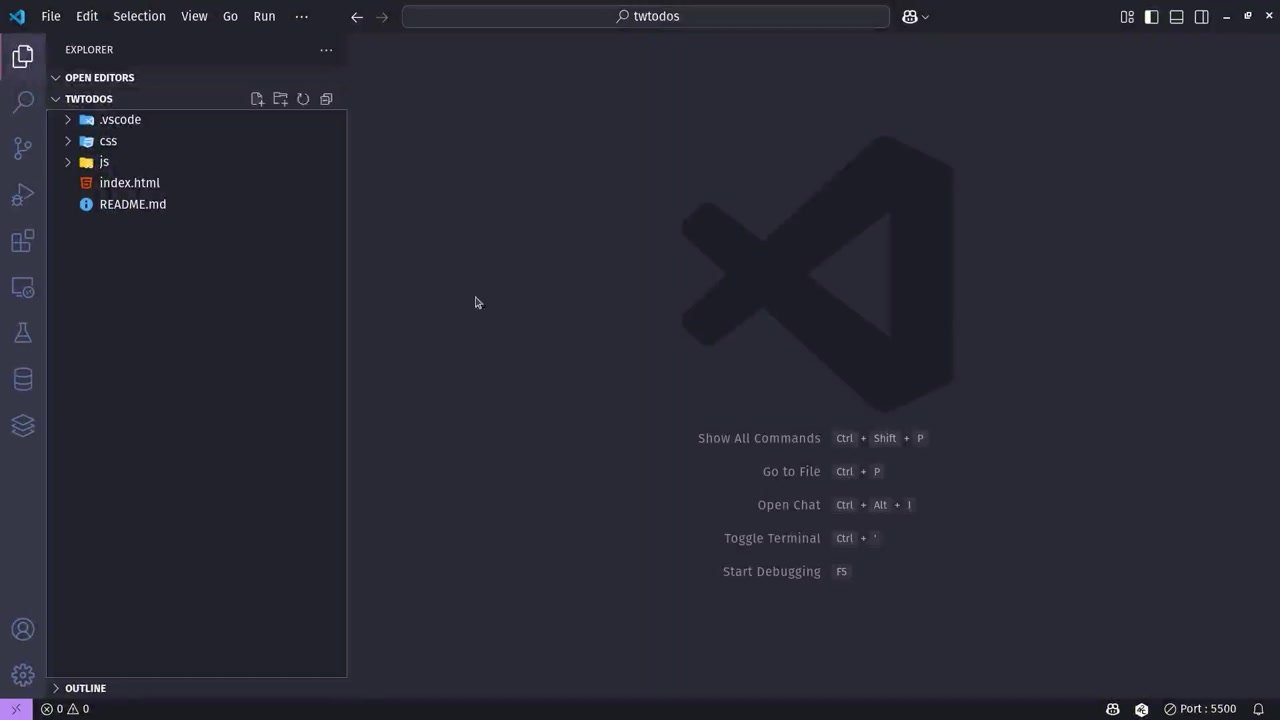Image resolution: width=1280 pixels, height=720 pixels.
Task: Open the Run menu
Action: click(x=264, y=17)
